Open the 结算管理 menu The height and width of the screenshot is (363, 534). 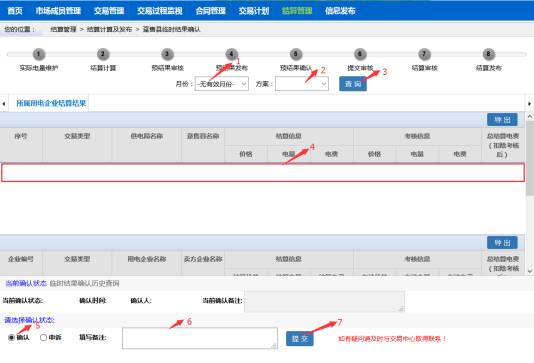297,11
